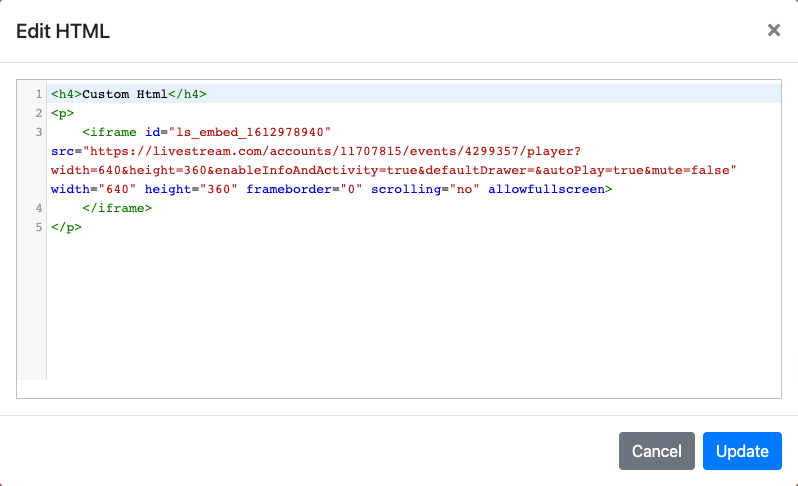
Task: Click the closing </iframe> tag
Action: pyautogui.click(x=117, y=208)
